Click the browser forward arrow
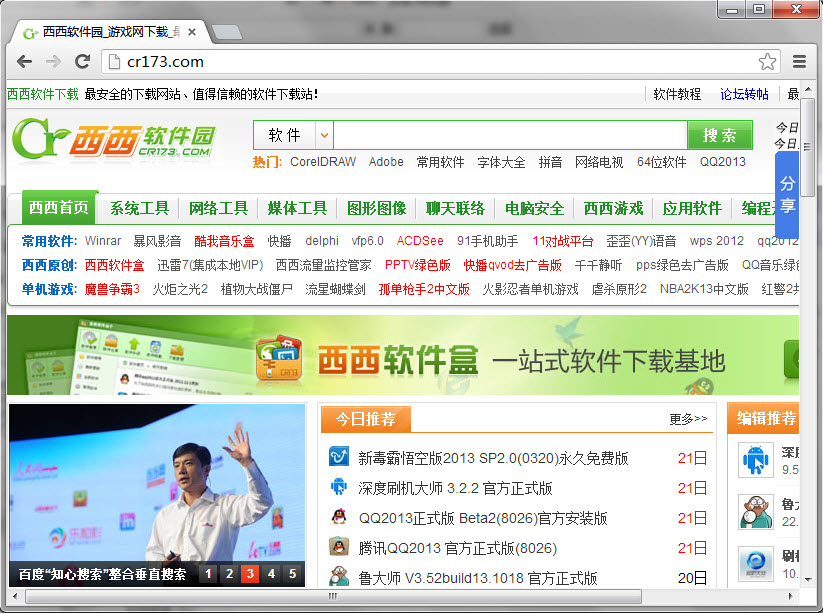Viewport: 823px width, 613px height. pos(53,62)
